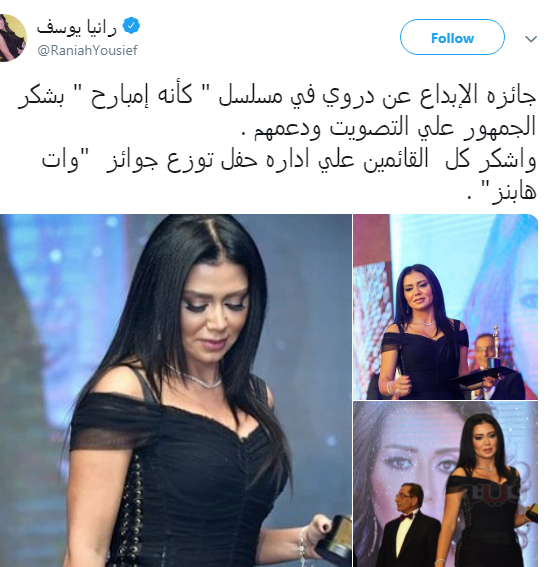Image resolution: width=551 pixels, height=567 pixels.
Task: Click the blue verified badge icon
Action: [131, 26]
